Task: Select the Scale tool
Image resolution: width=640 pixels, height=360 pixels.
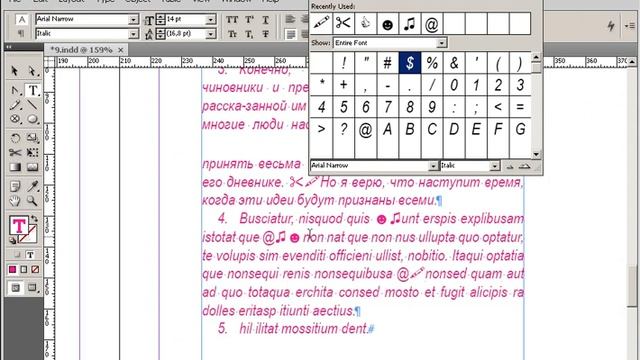Action: (32, 138)
